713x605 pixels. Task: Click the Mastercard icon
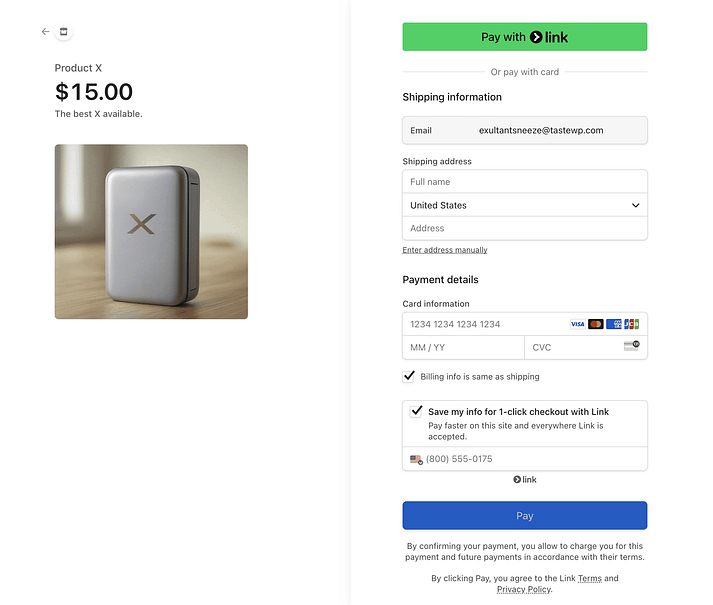(x=595, y=324)
